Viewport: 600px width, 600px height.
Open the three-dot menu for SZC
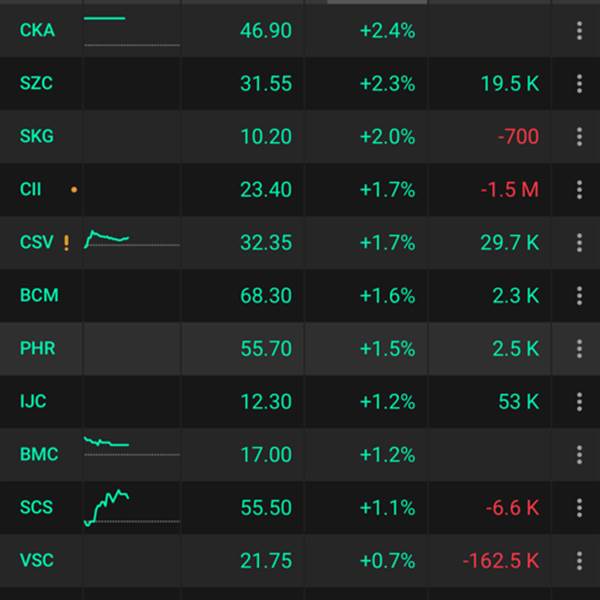(579, 84)
